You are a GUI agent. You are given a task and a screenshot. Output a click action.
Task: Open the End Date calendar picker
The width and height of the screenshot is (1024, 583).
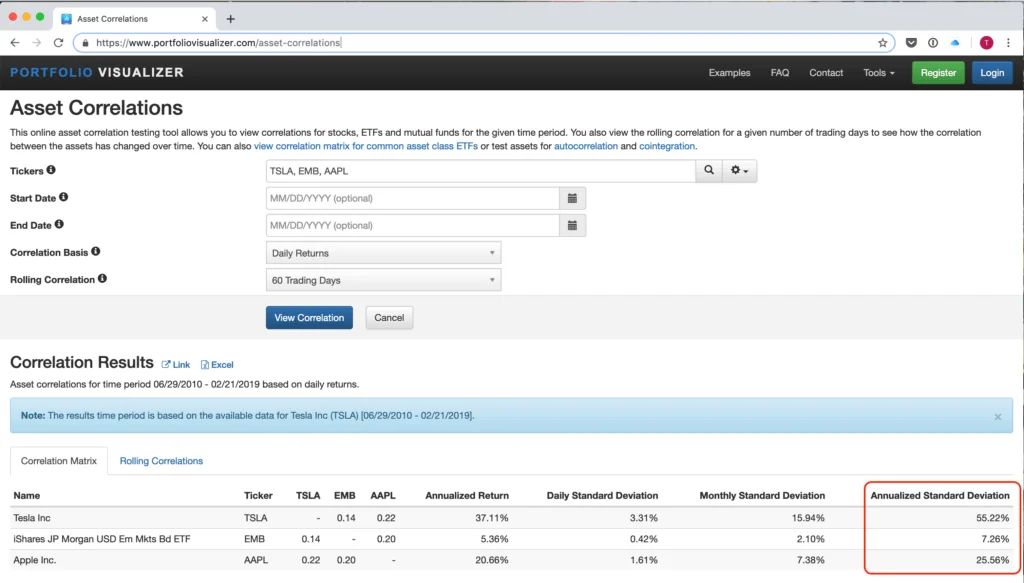(x=572, y=225)
